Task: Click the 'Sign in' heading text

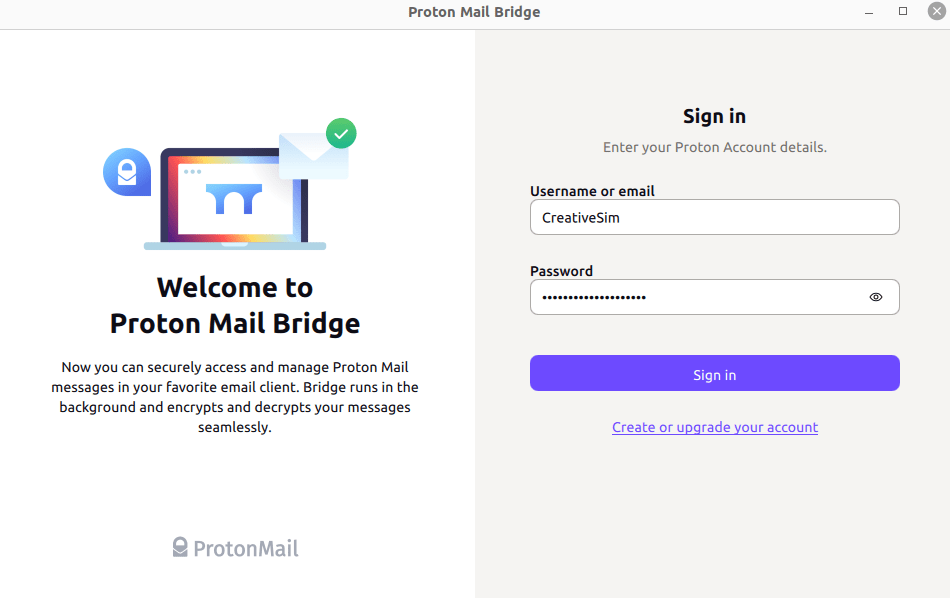Action: [714, 116]
